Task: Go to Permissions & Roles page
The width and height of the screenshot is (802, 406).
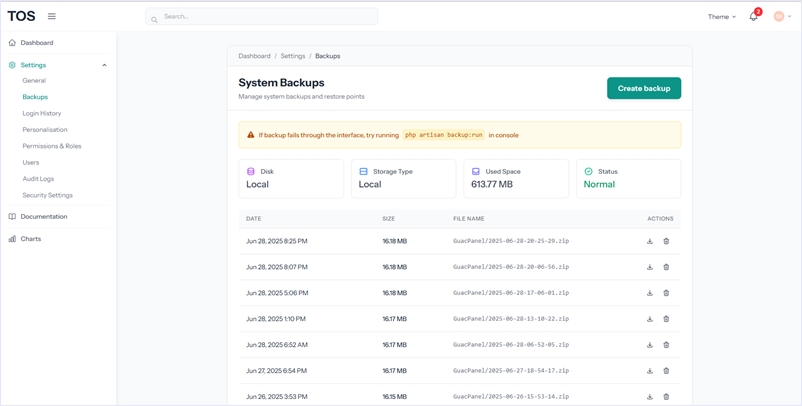Action: (52, 146)
